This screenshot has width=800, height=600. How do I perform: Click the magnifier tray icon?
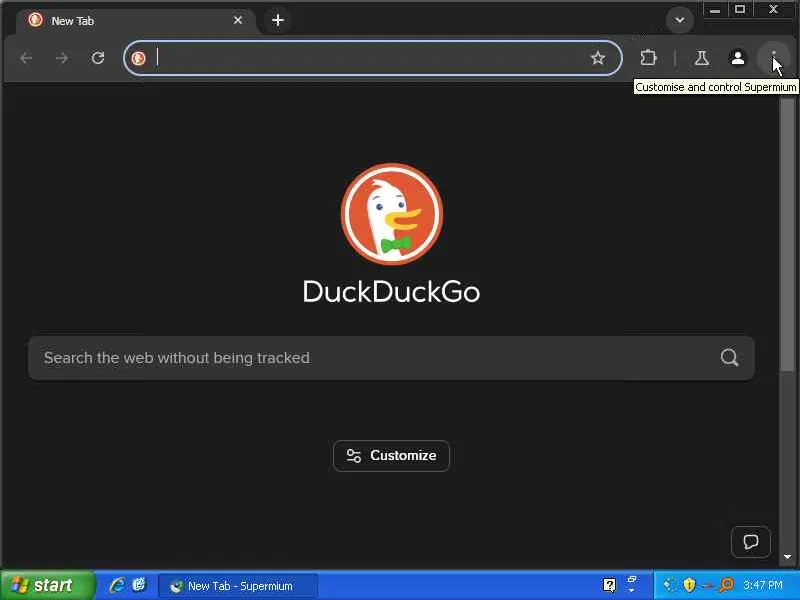[x=726, y=585]
